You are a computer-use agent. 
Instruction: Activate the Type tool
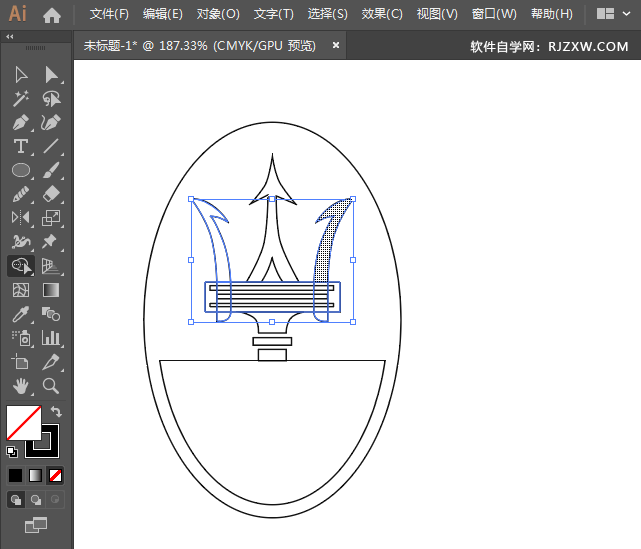[x=20, y=147]
